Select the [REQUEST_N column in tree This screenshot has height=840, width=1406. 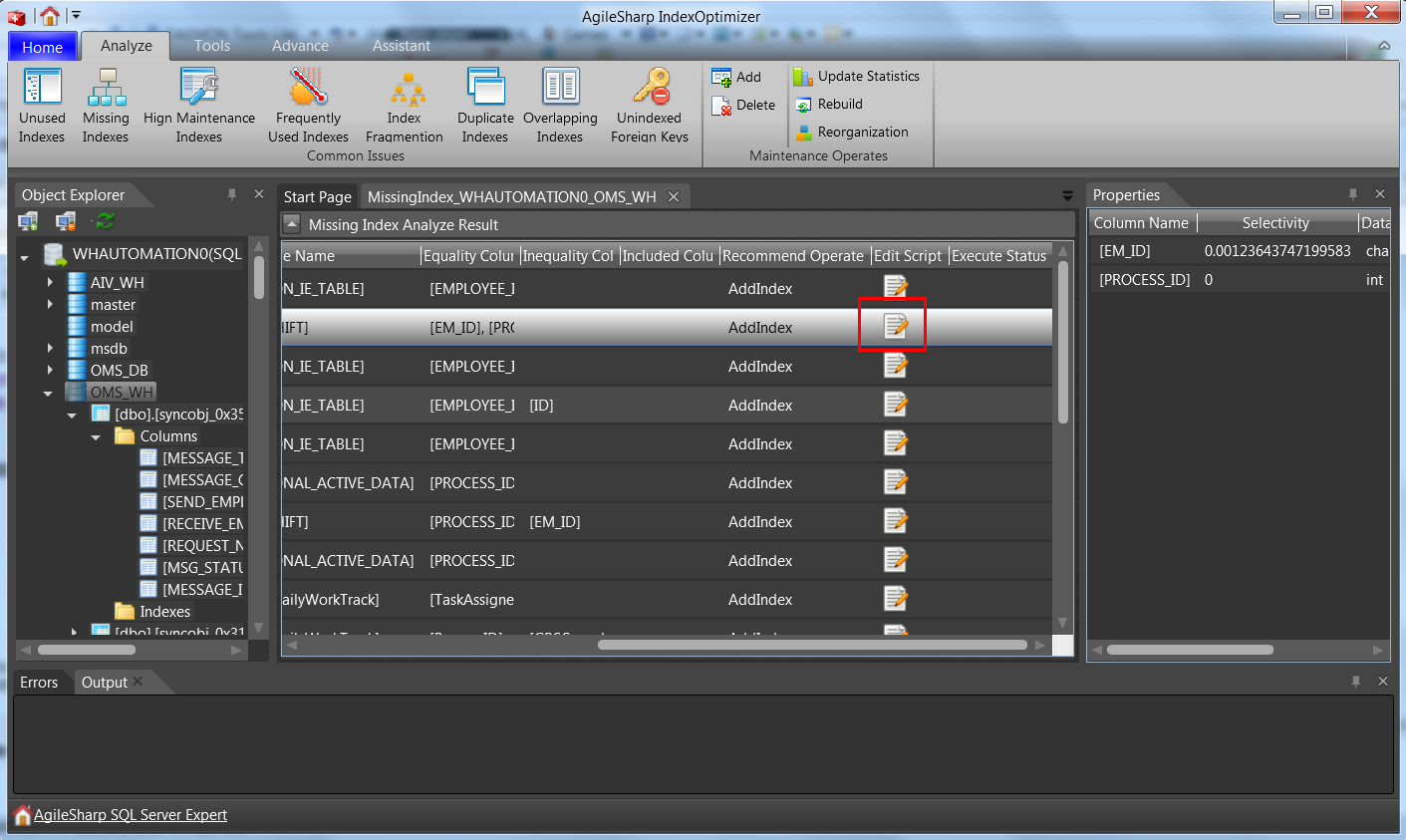coord(202,546)
